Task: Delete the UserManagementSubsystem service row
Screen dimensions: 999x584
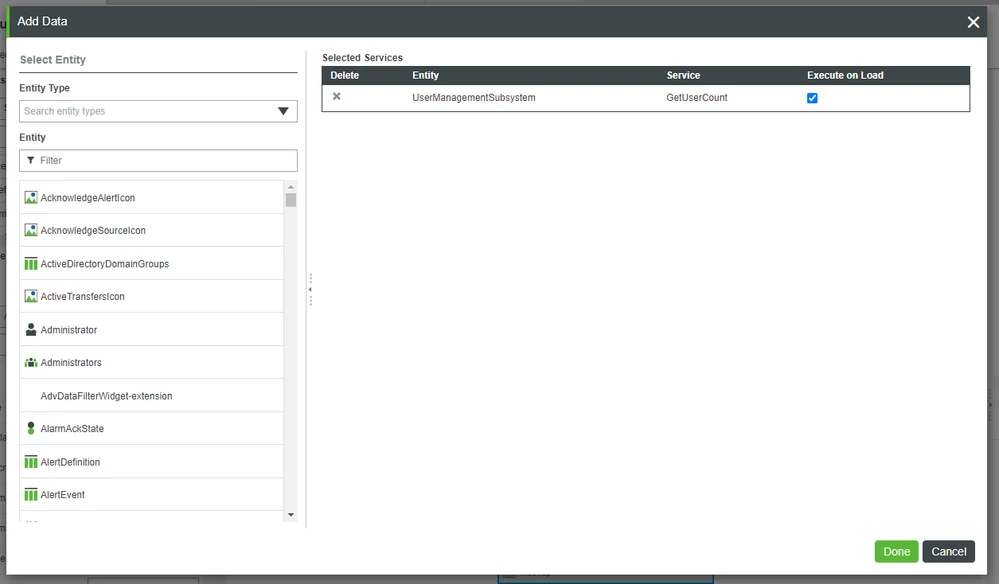Action: click(336, 96)
